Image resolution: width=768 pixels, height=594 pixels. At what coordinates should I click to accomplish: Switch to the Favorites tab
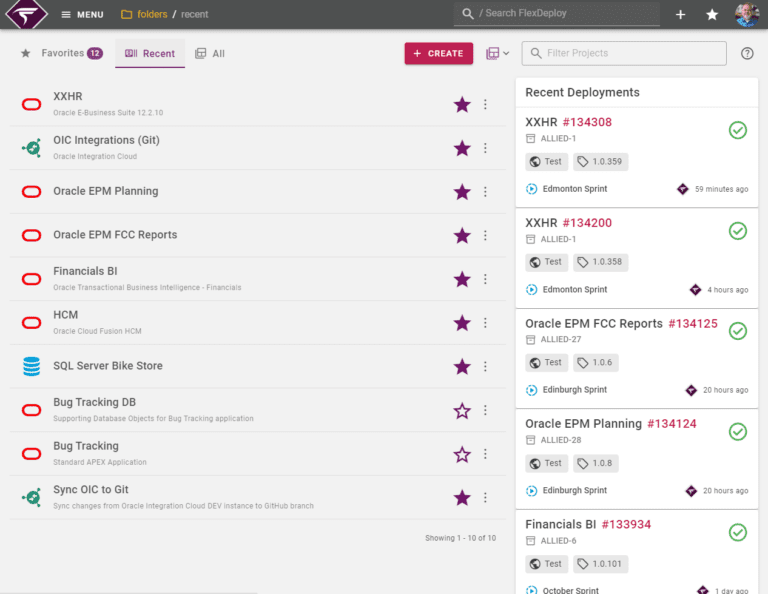pyautogui.click(x=62, y=53)
